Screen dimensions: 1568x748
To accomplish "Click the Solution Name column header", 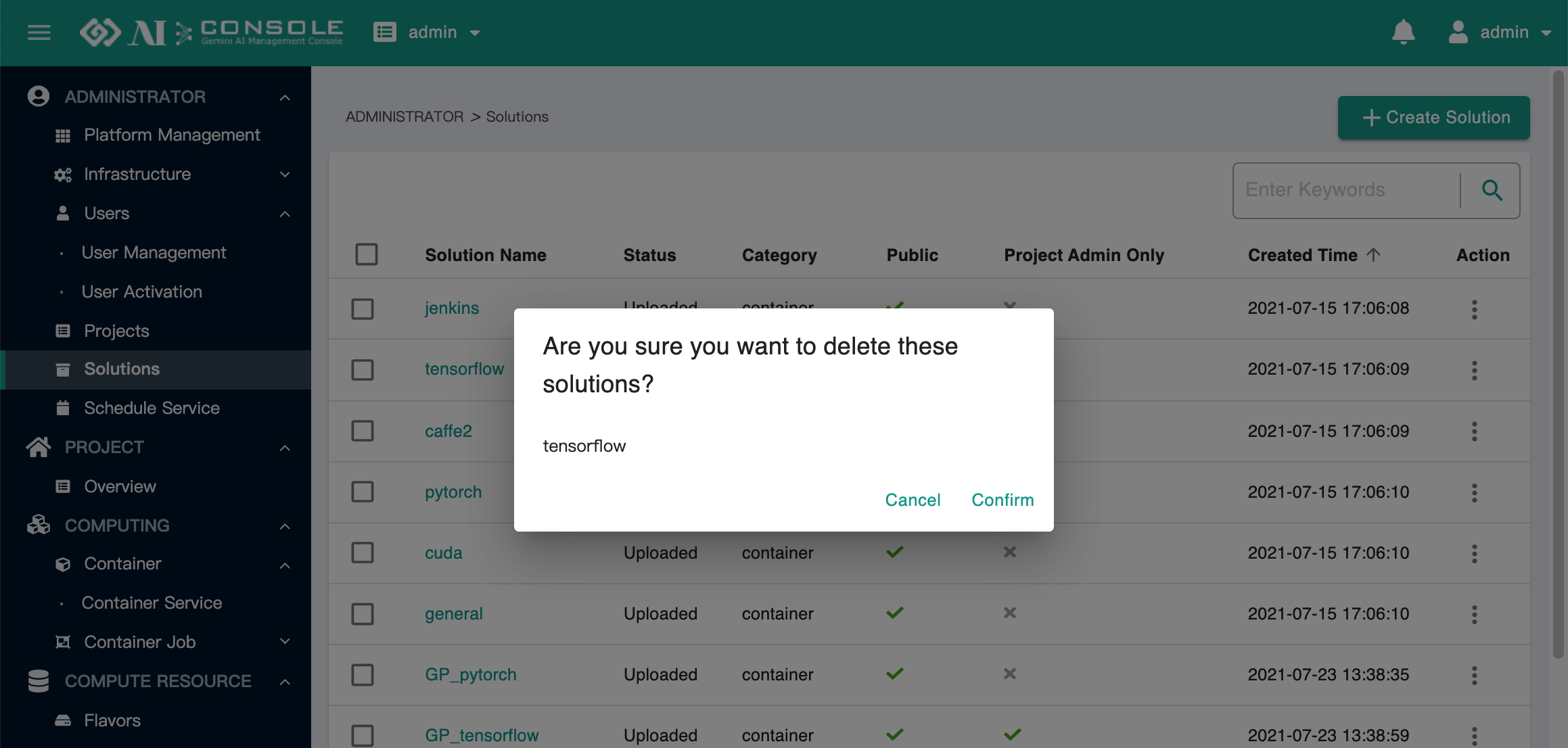I will click(x=486, y=255).
